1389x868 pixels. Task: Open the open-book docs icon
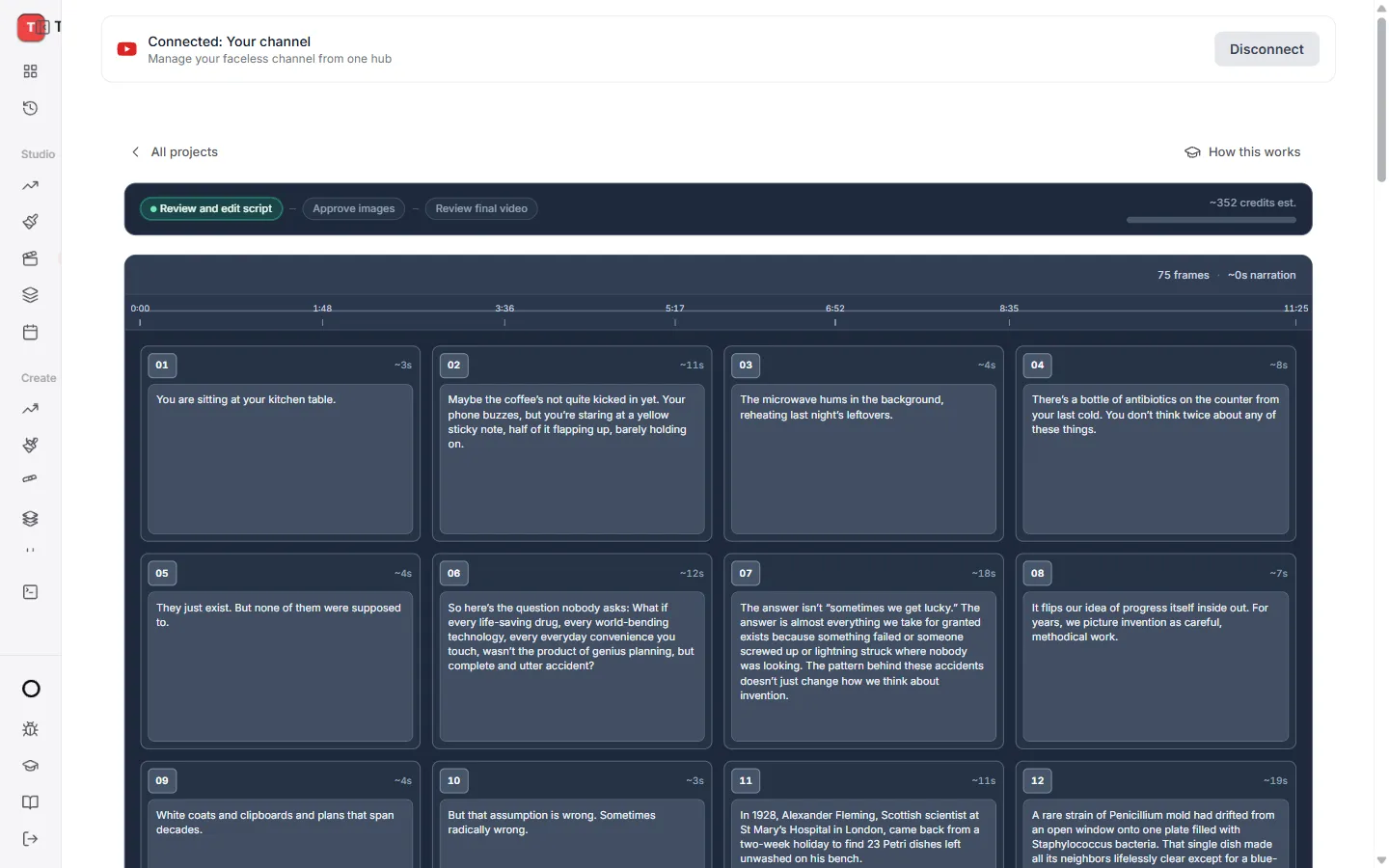click(30, 802)
